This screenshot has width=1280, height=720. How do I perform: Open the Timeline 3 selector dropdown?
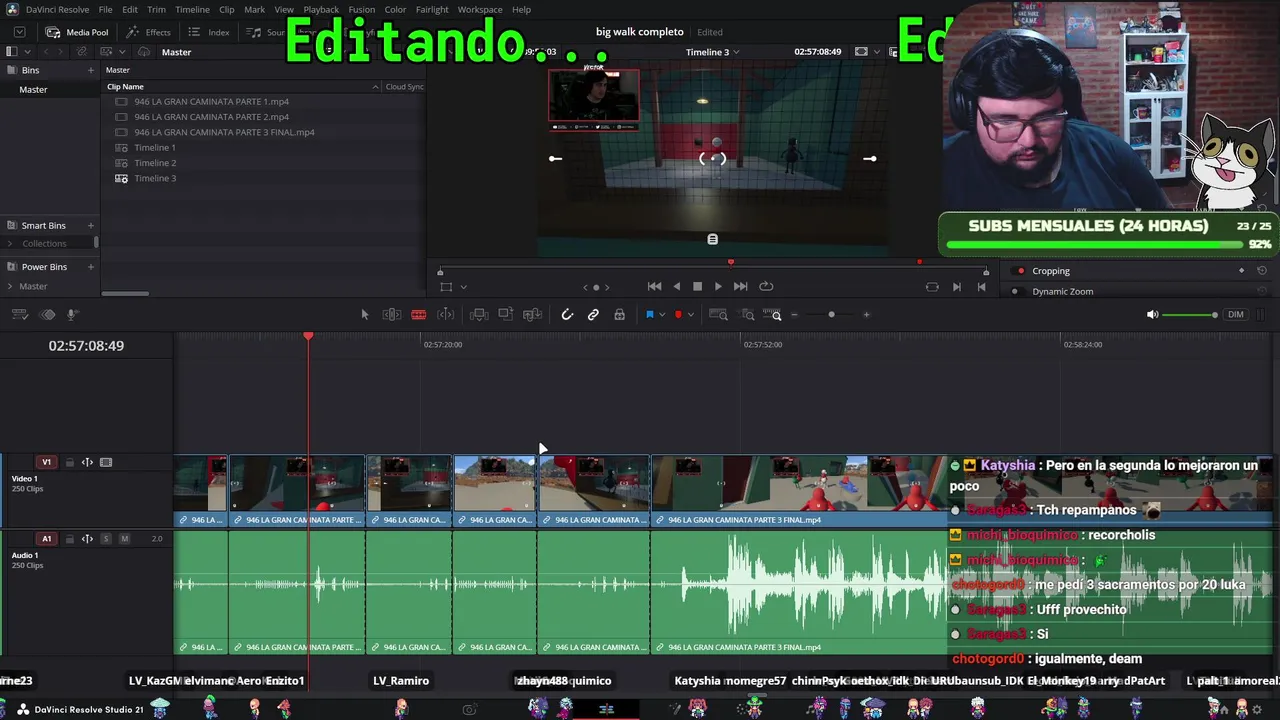[713, 52]
